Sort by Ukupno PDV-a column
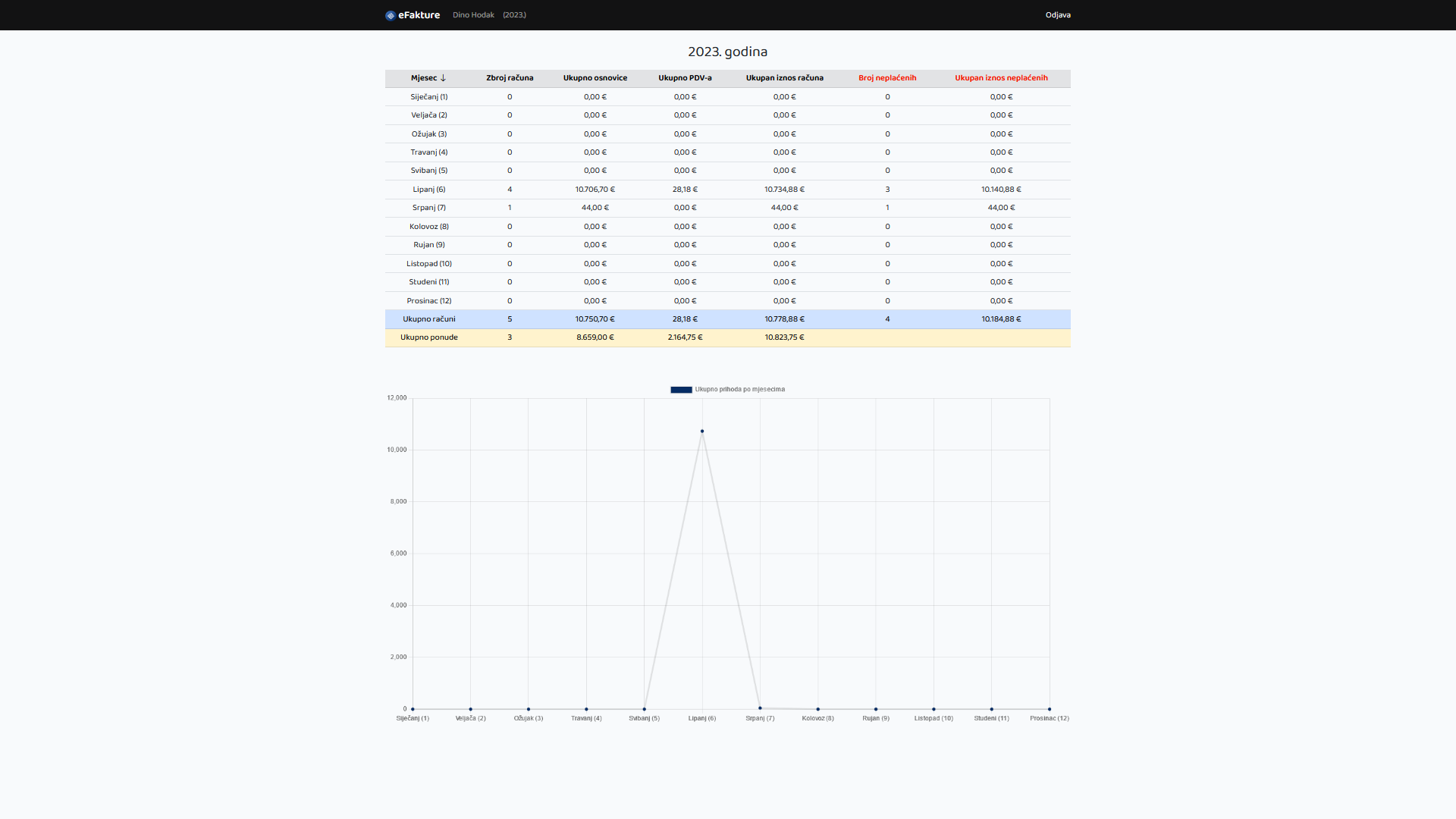Screen dimensions: 1456x819 click(685, 78)
